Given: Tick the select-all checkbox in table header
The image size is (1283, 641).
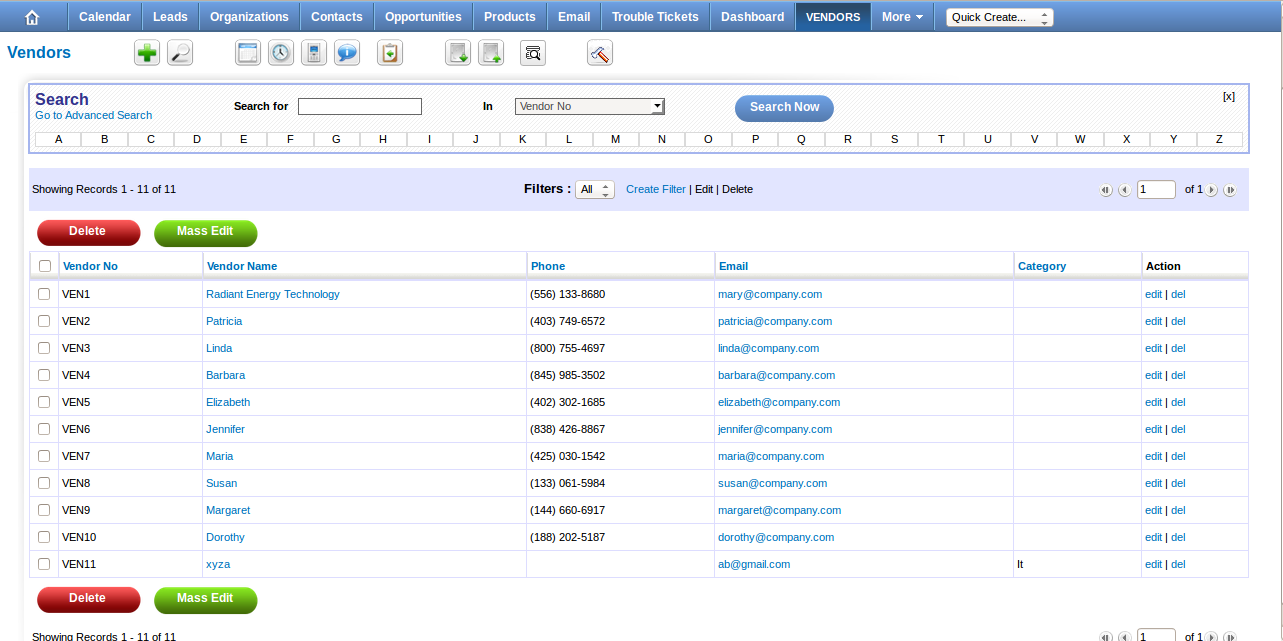Looking at the screenshot, I should click(45, 266).
